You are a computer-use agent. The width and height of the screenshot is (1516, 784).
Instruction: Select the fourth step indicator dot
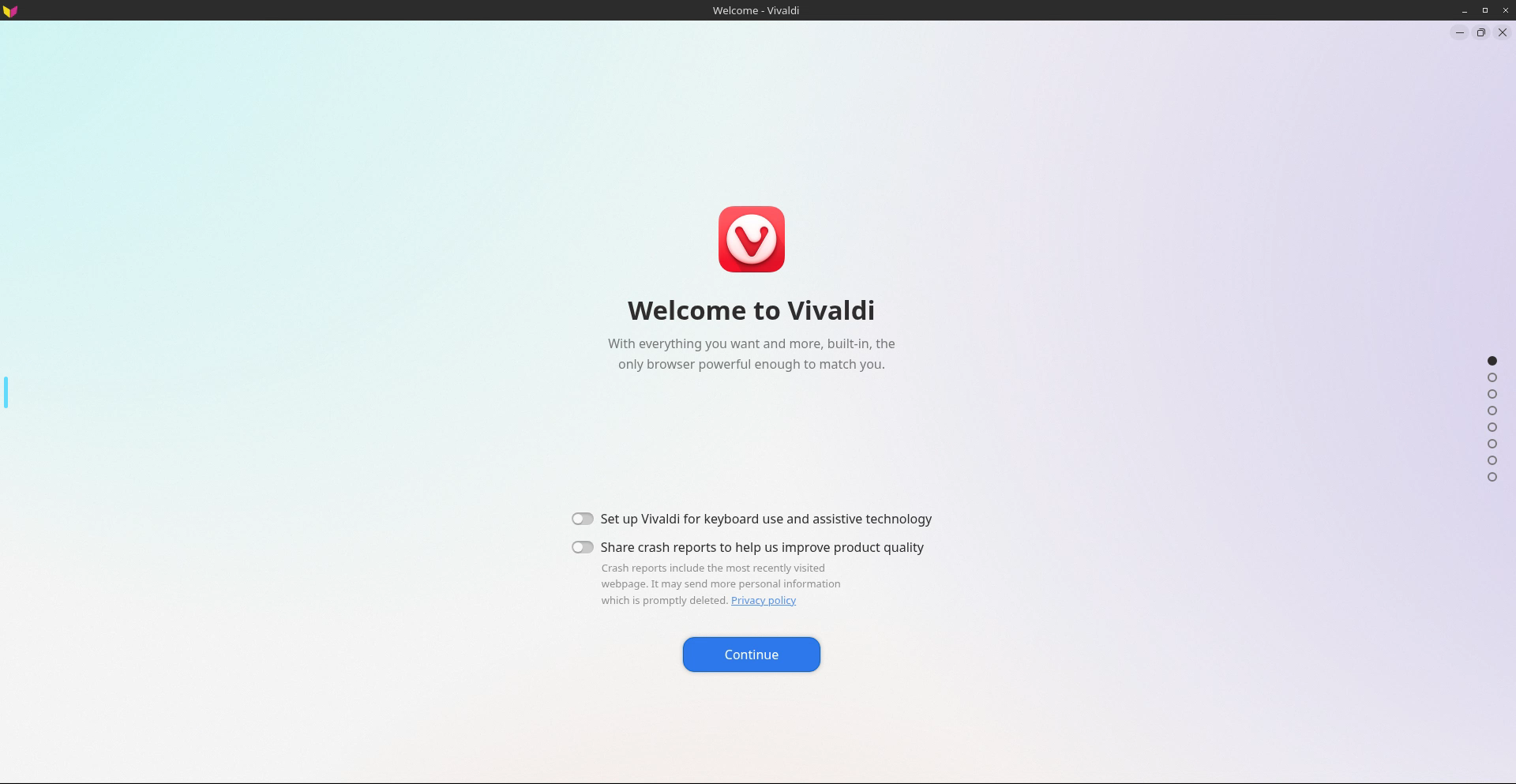[x=1492, y=411]
